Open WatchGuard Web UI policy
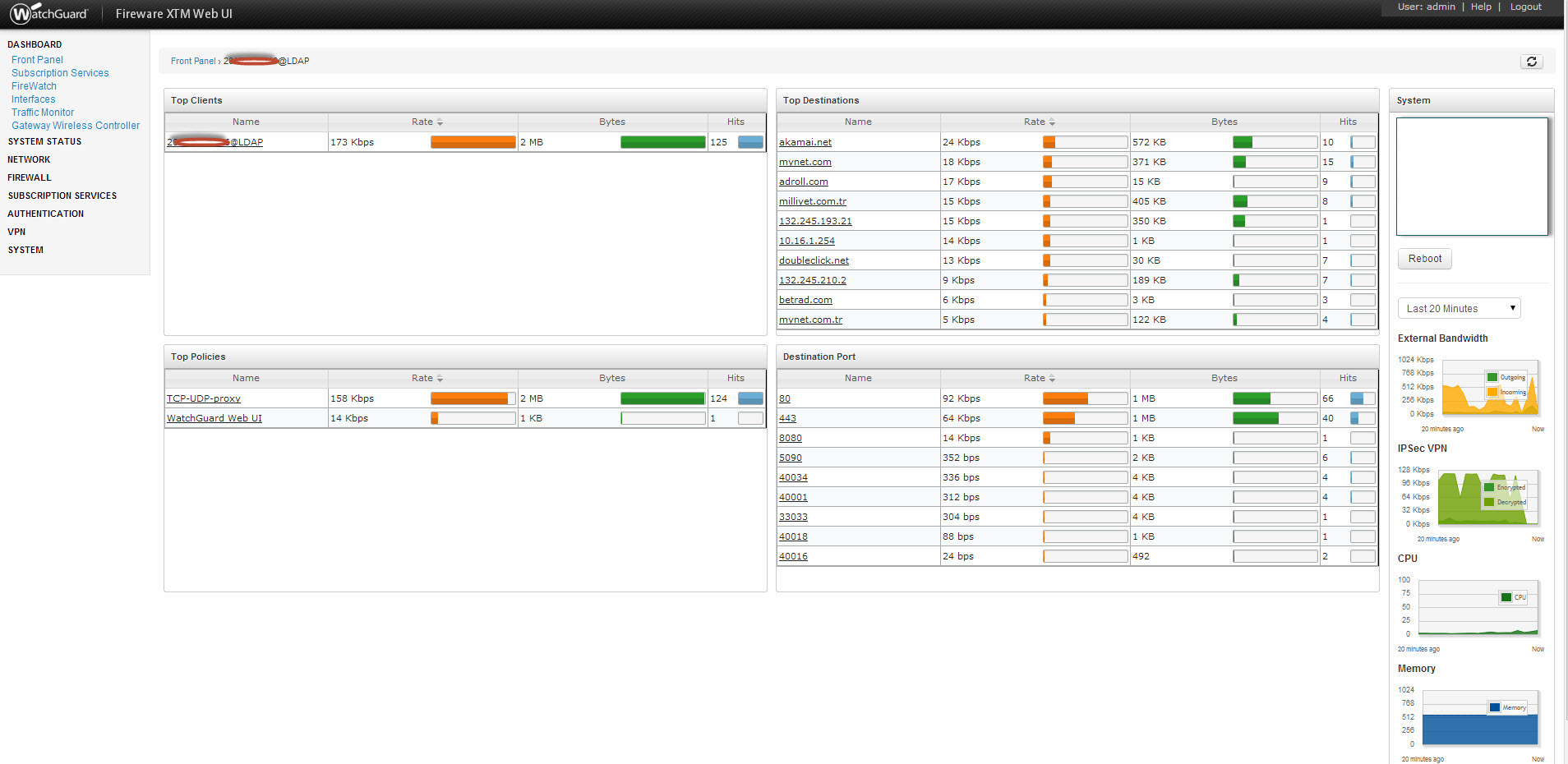Image resolution: width=1568 pixels, height=764 pixels. point(214,418)
